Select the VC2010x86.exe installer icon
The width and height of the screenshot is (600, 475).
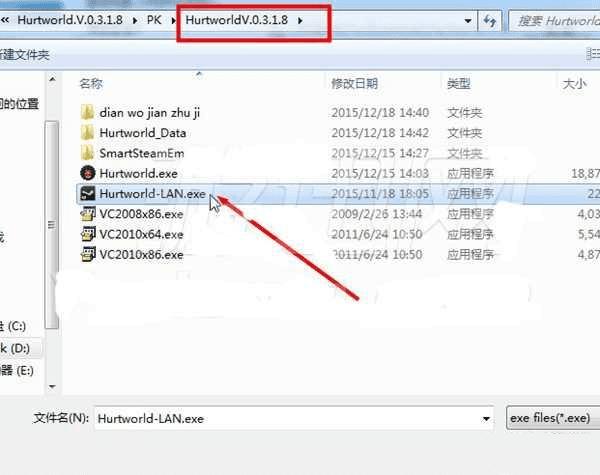click(88, 255)
